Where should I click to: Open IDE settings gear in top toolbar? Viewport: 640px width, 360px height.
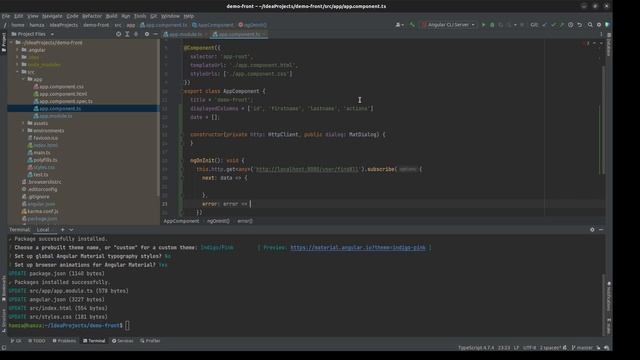pos(599,25)
